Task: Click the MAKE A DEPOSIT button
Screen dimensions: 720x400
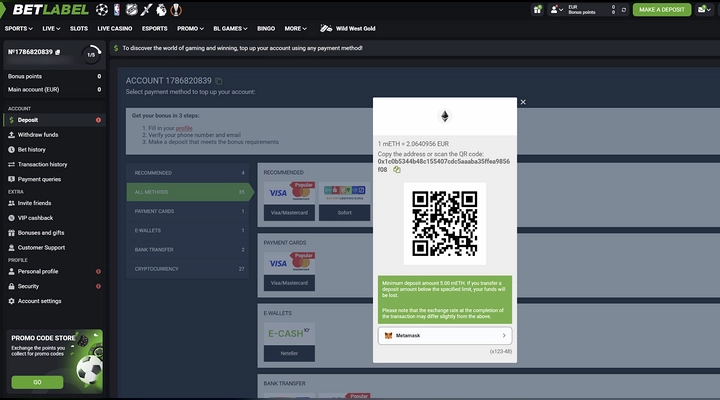Action: tap(662, 10)
